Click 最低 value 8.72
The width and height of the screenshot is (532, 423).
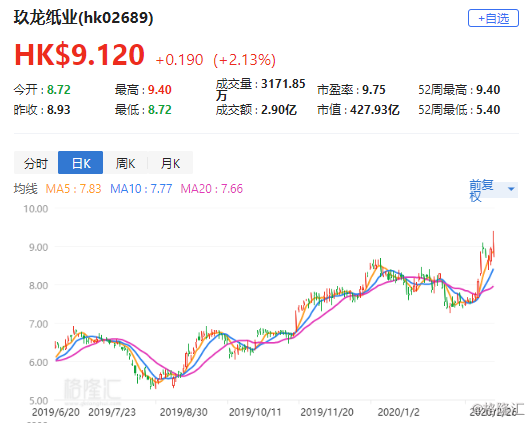160,110
